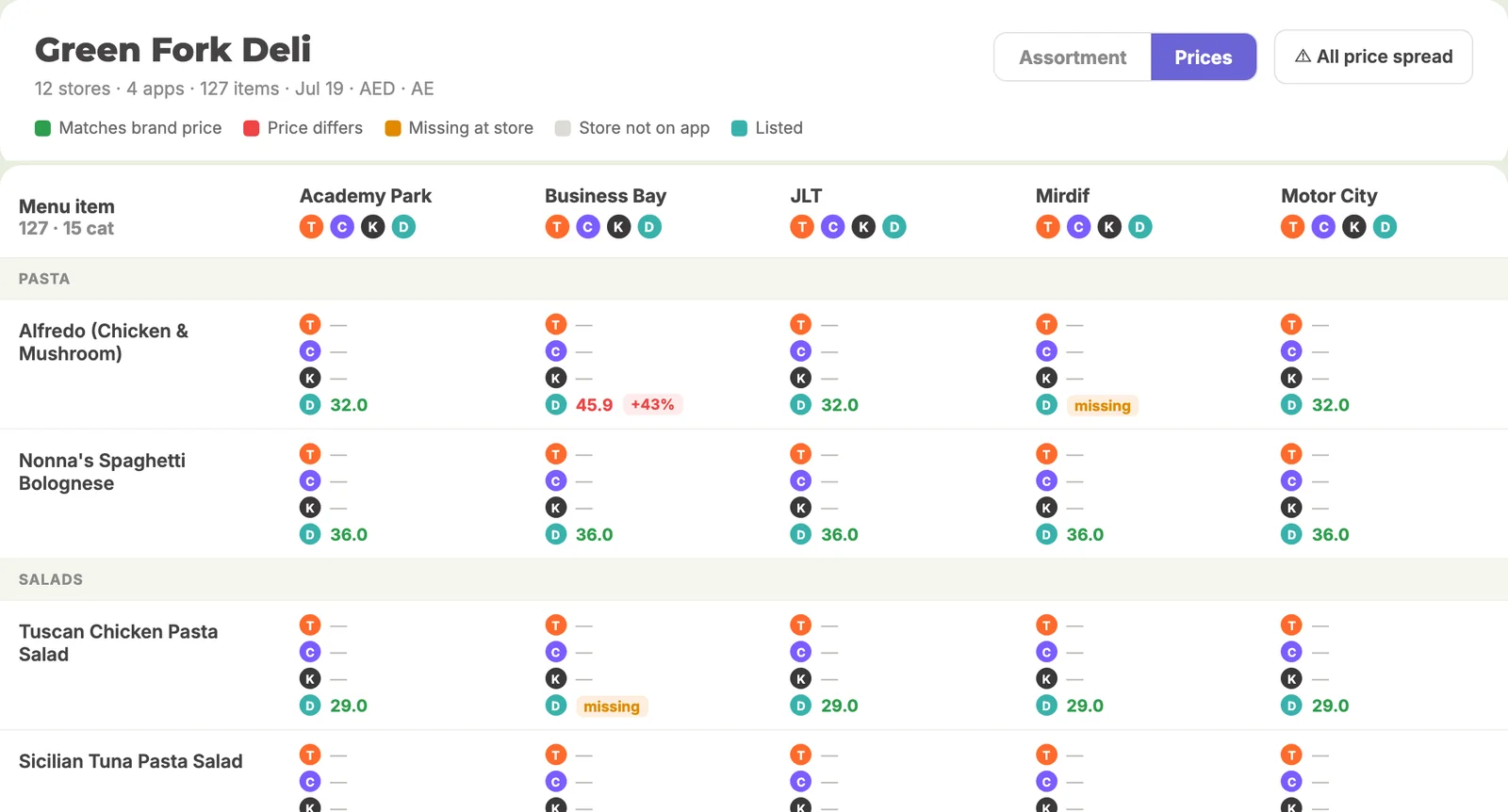Click the T app icon under Motor City header
The height and width of the screenshot is (812, 1508).
pos(1293,227)
